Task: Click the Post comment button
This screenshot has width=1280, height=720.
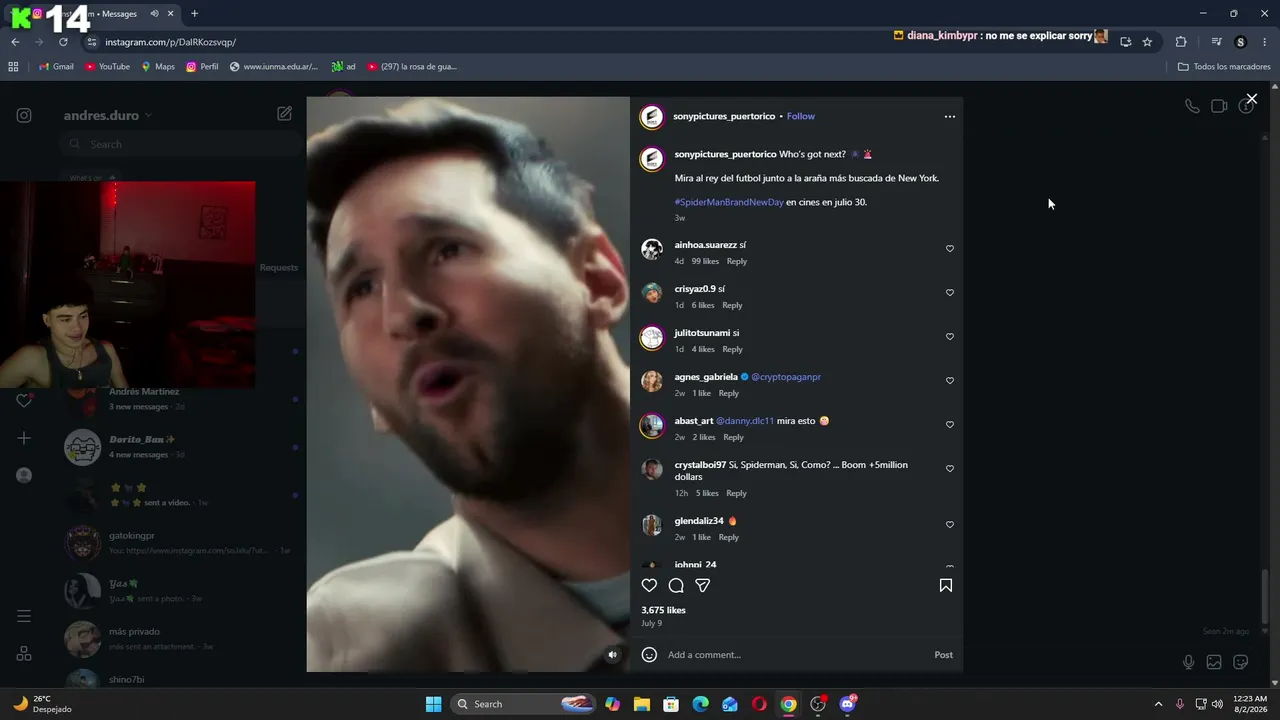Action: pyautogui.click(x=944, y=655)
